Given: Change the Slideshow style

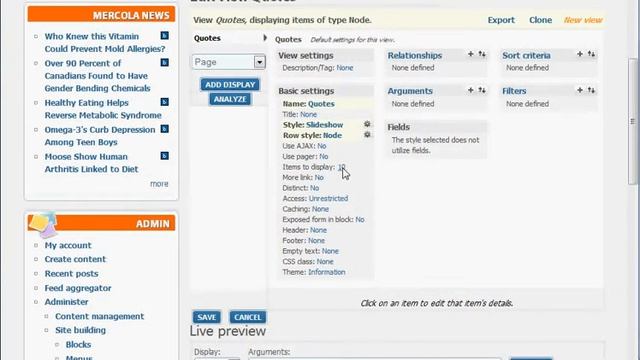Looking at the screenshot, I should click(324, 125).
